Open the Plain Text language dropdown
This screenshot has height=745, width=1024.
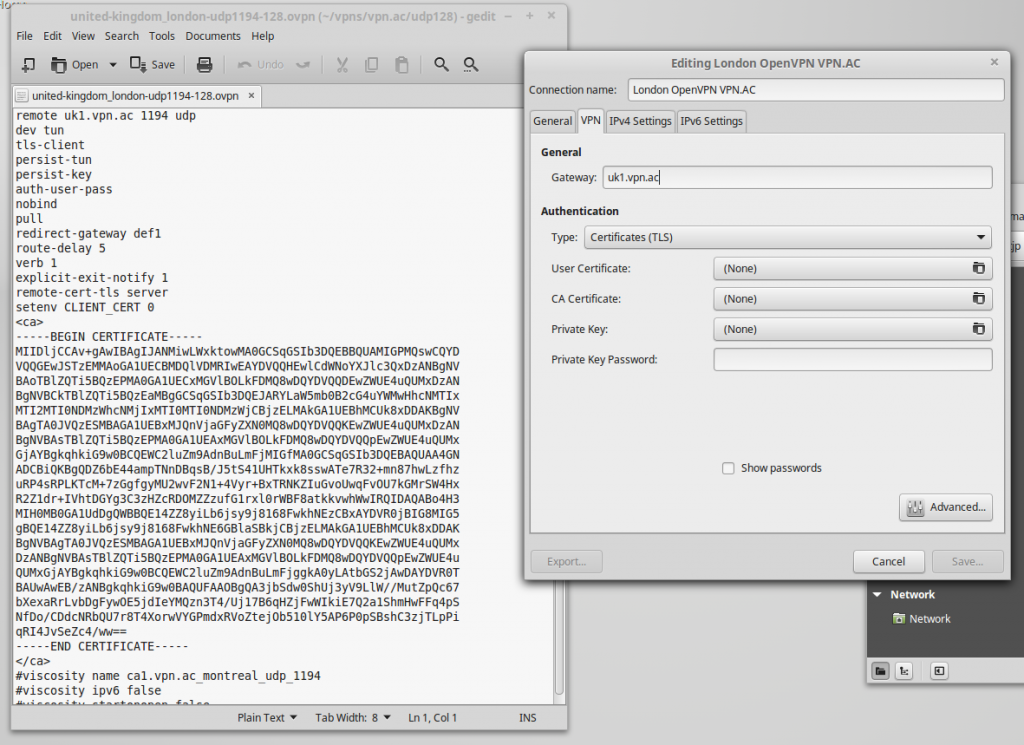coord(267,718)
